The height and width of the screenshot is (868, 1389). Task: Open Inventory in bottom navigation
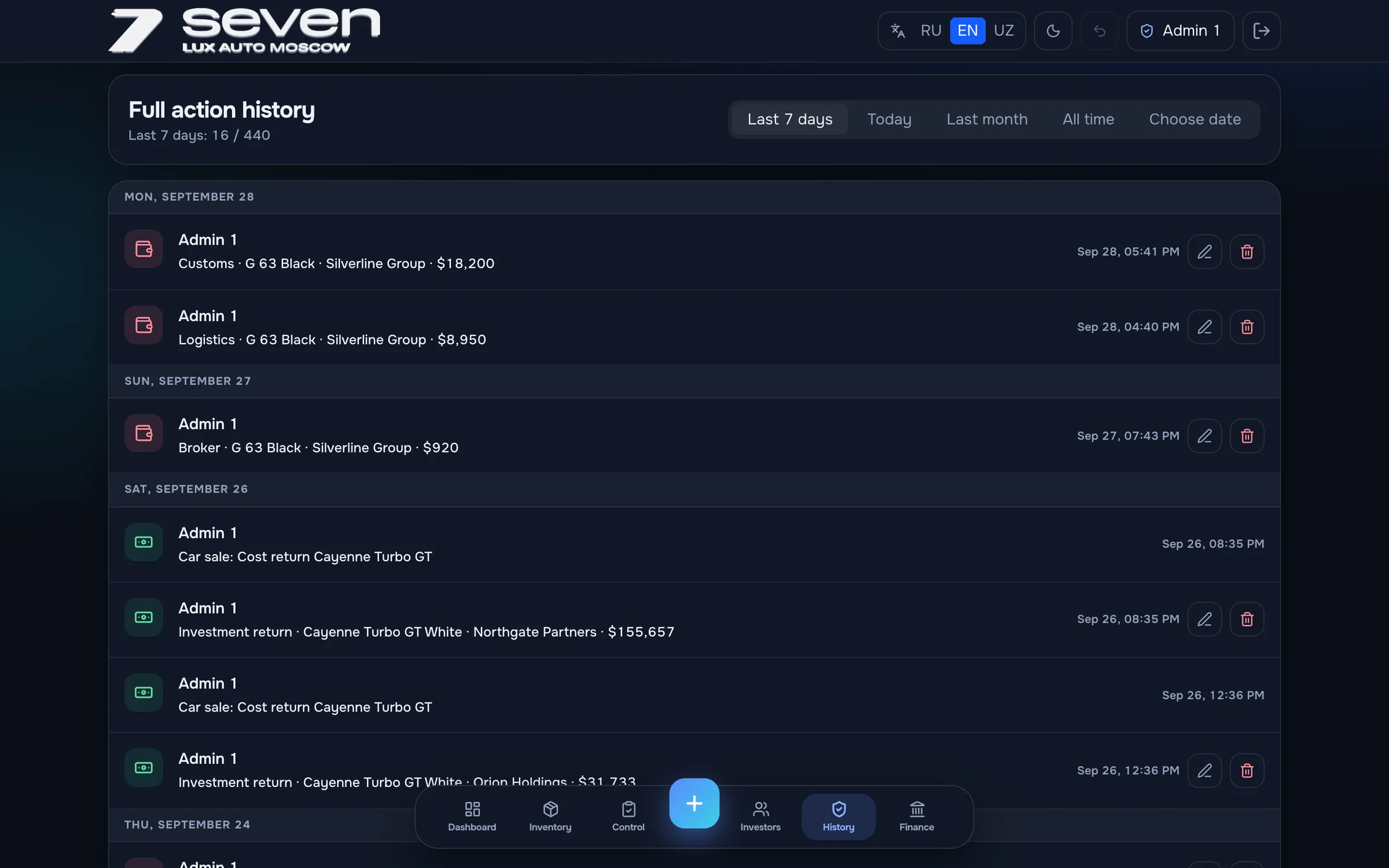550,817
